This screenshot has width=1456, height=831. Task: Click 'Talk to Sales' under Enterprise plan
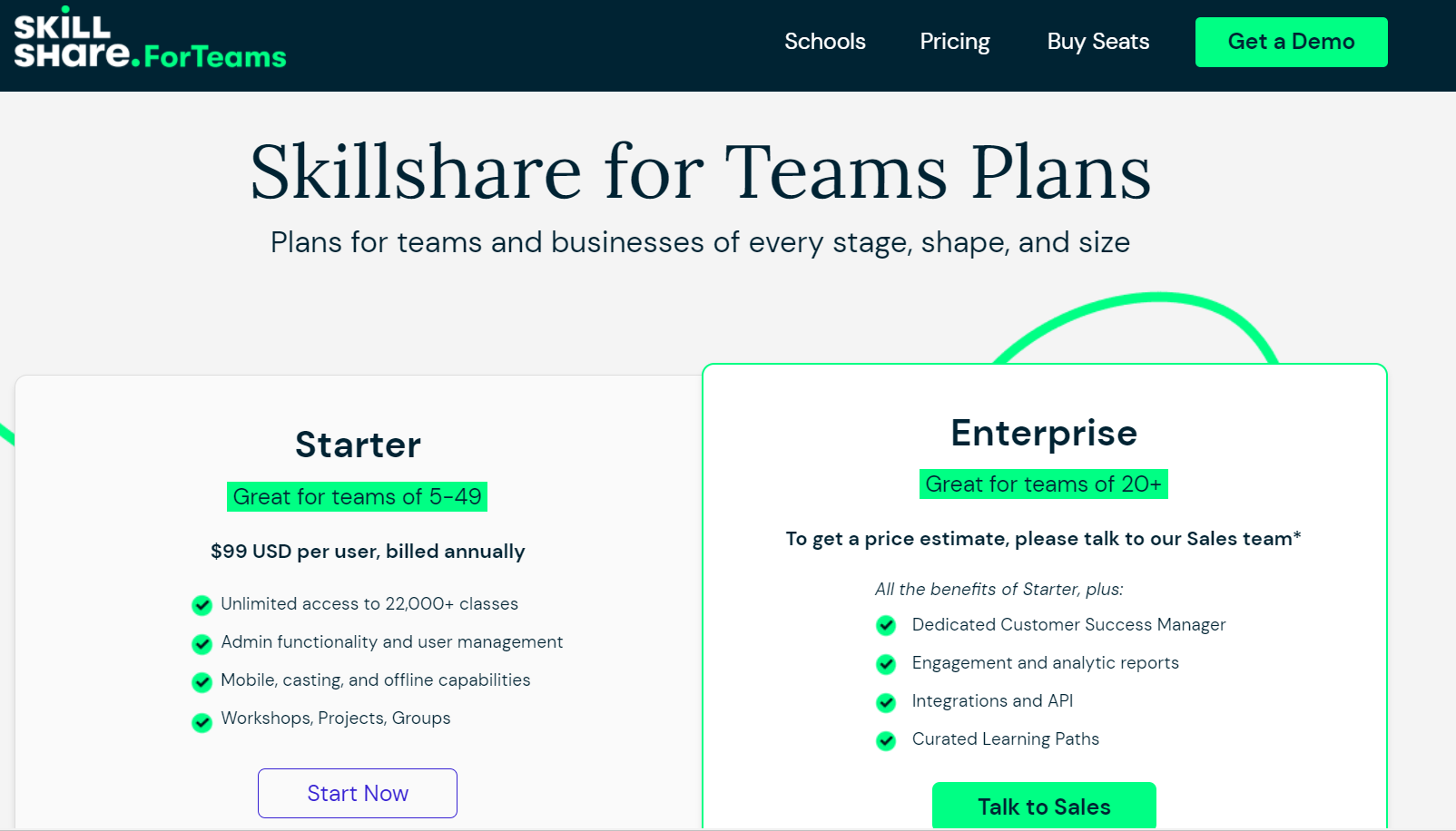point(1043,807)
